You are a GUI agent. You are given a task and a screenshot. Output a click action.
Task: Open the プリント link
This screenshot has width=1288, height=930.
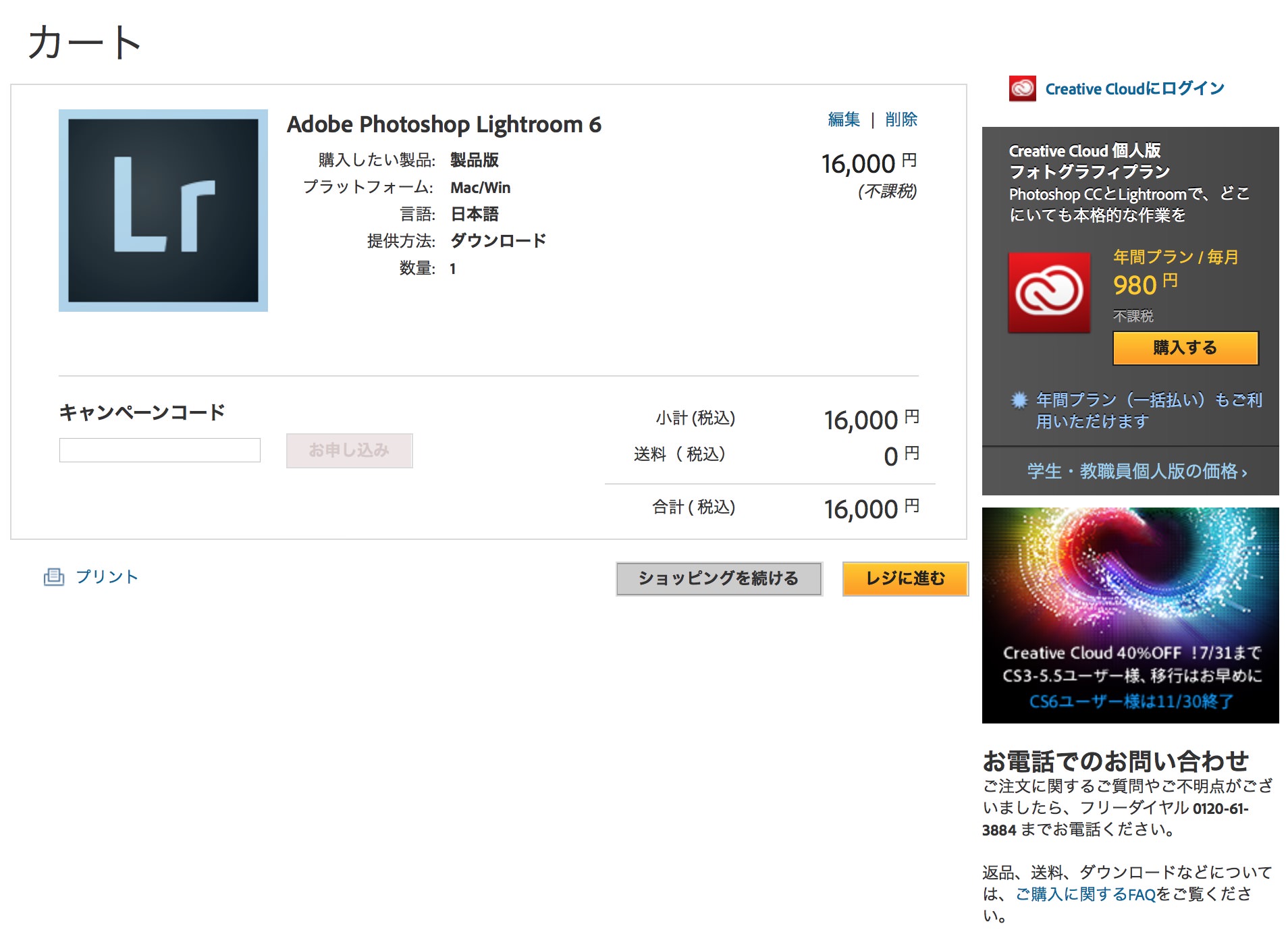107,576
